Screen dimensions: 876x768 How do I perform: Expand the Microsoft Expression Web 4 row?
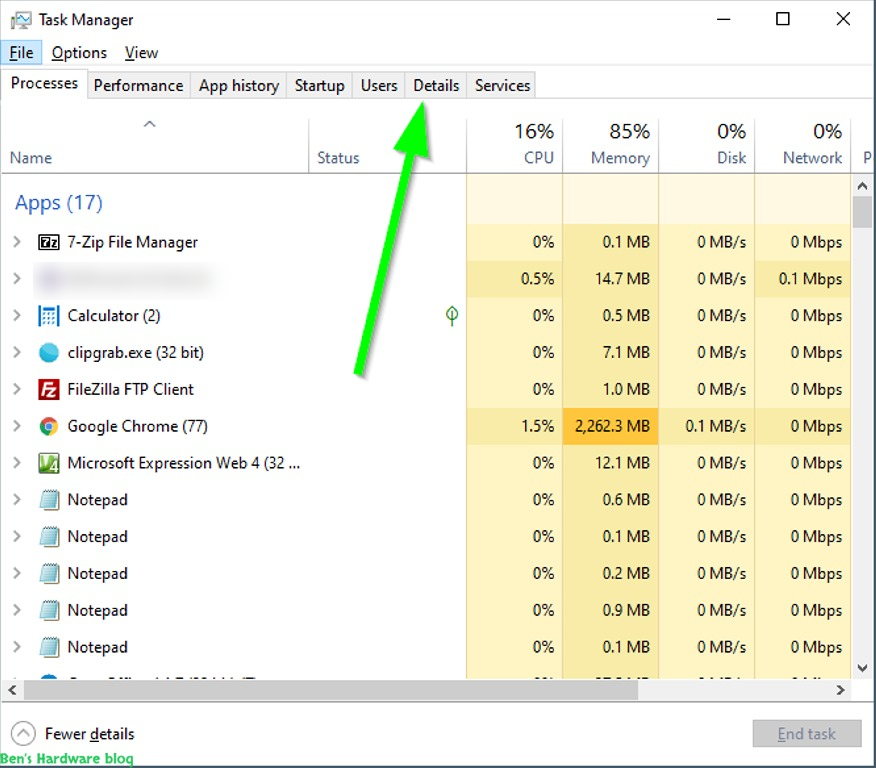(x=17, y=463)
